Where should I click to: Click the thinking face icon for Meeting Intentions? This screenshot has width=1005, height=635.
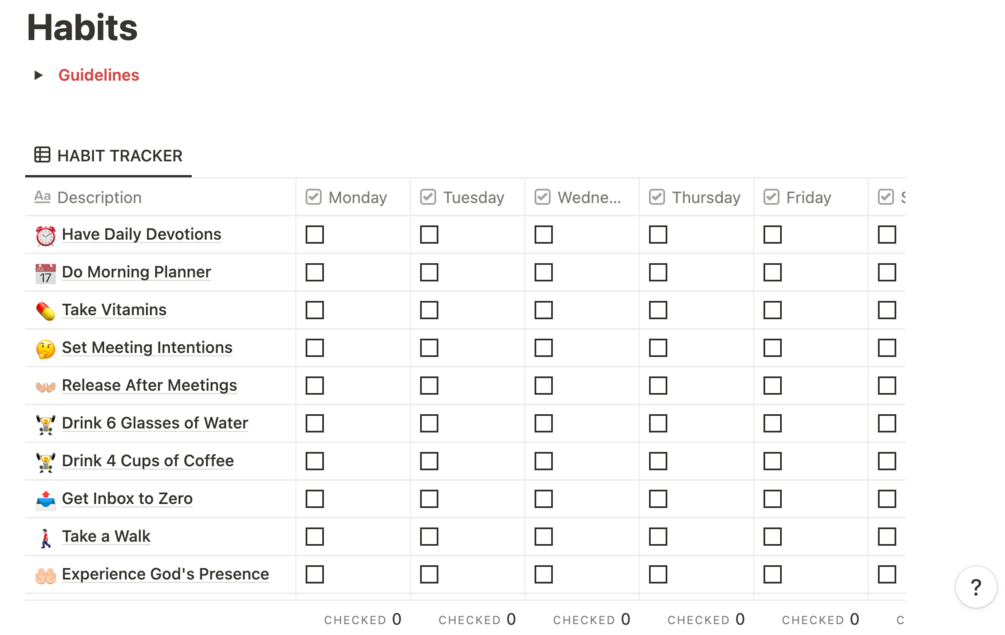coord(46,349)
